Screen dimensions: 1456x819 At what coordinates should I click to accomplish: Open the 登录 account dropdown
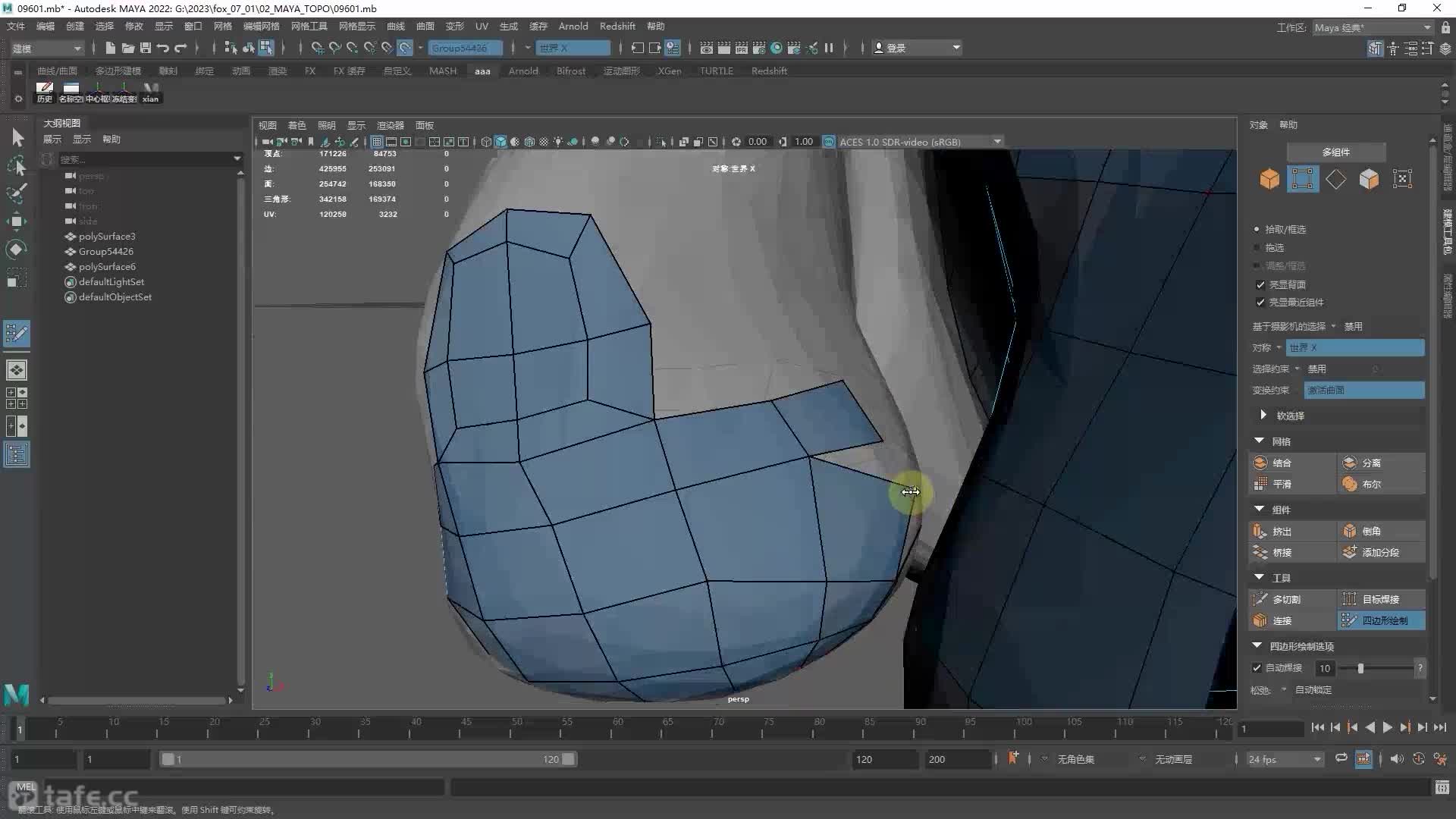916,48
